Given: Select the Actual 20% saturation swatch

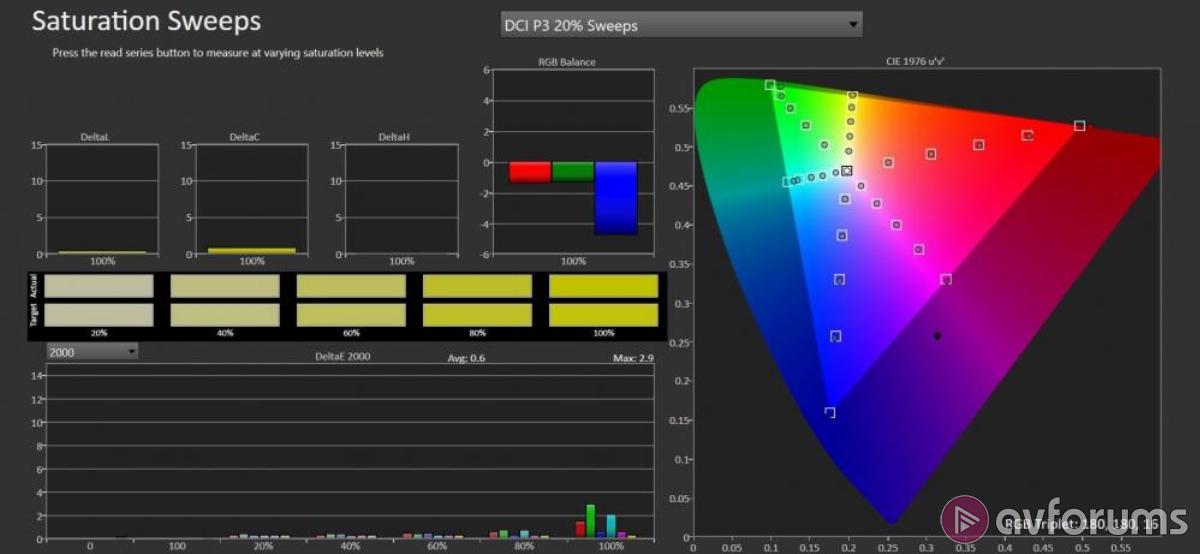Looking at the screenshot, I should (99, 286).
